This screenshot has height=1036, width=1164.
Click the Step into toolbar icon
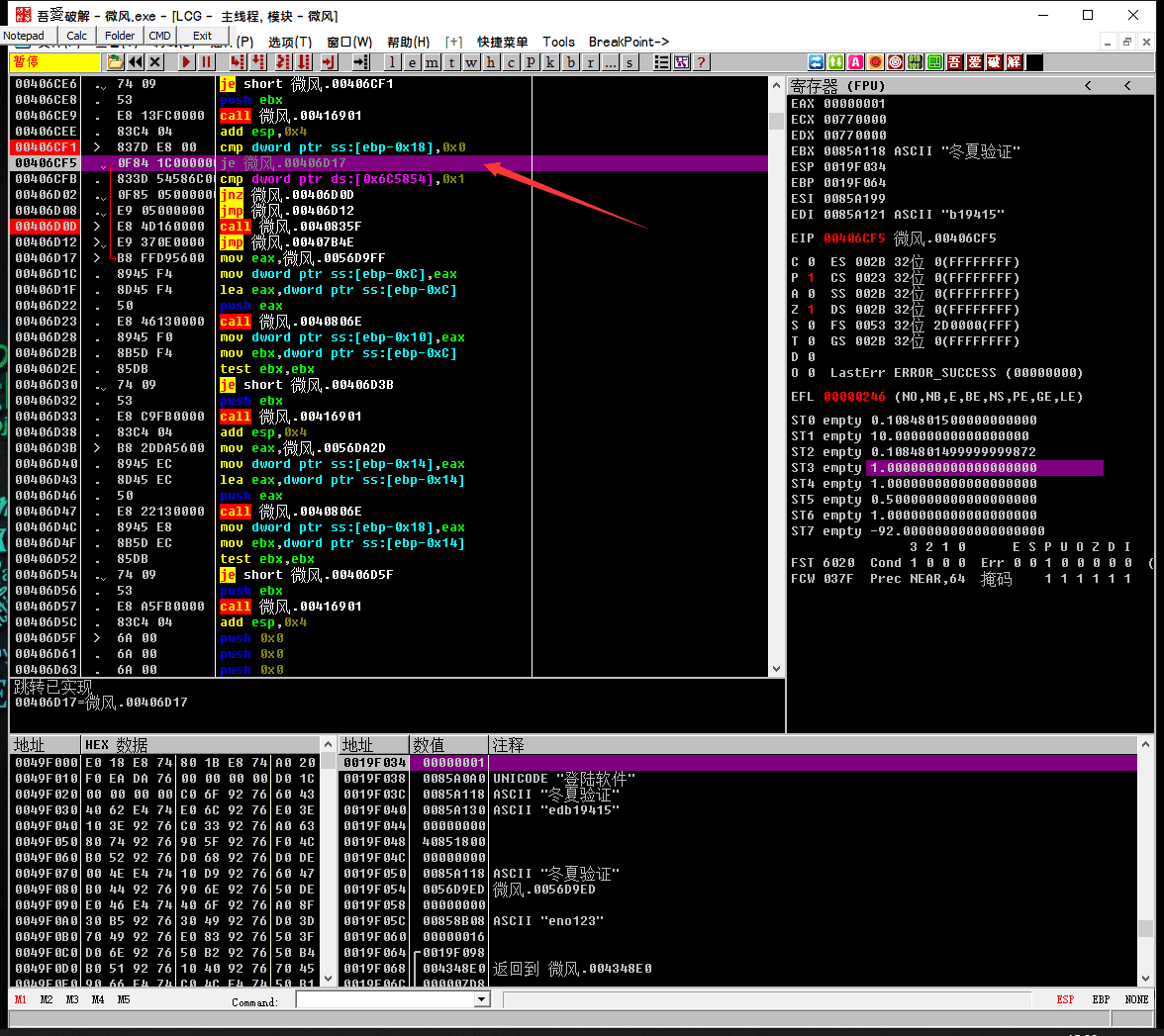tap(238, 62)
